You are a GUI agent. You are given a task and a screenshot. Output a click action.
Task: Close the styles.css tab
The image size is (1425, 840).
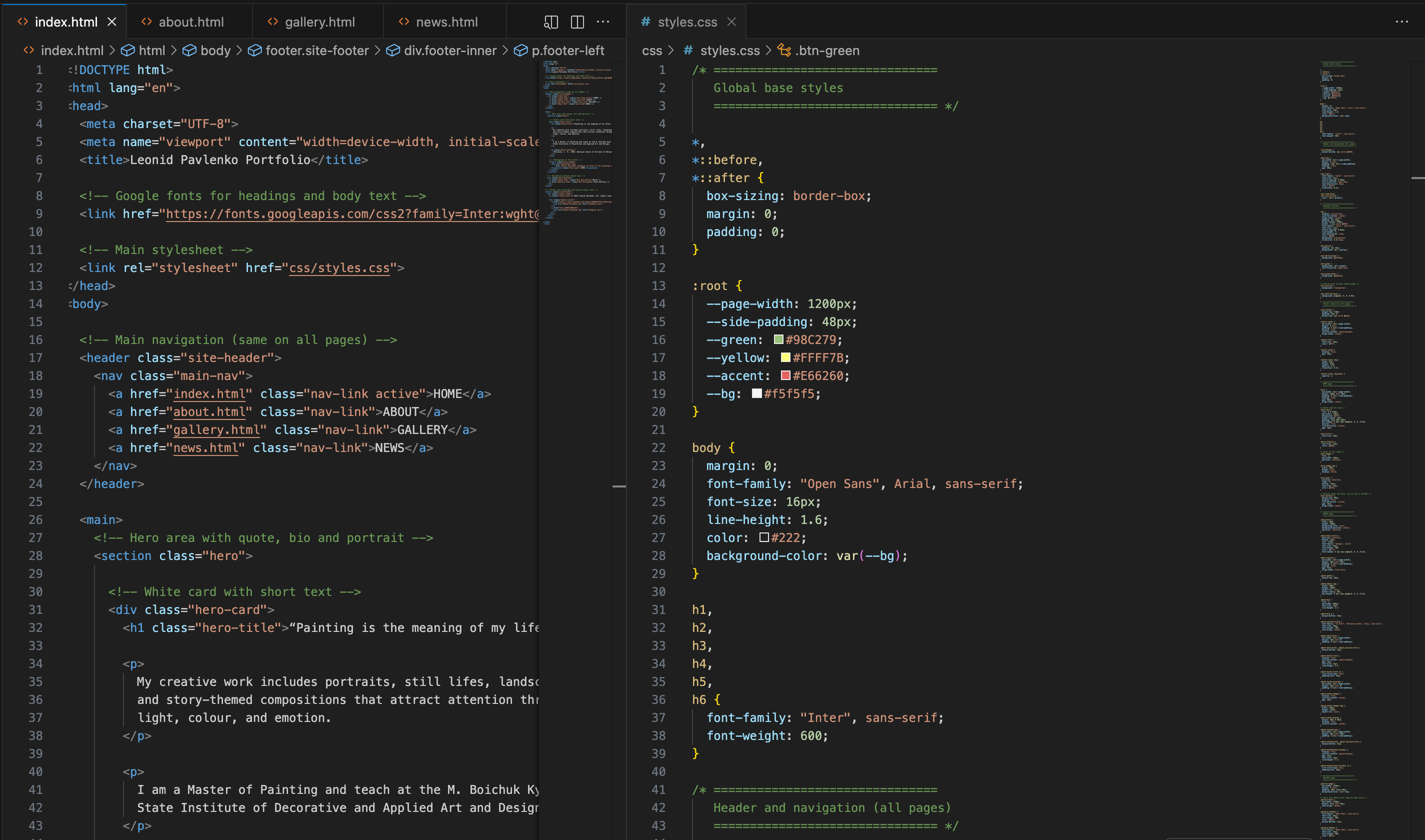pyautogui.click(x=732, y=22)
